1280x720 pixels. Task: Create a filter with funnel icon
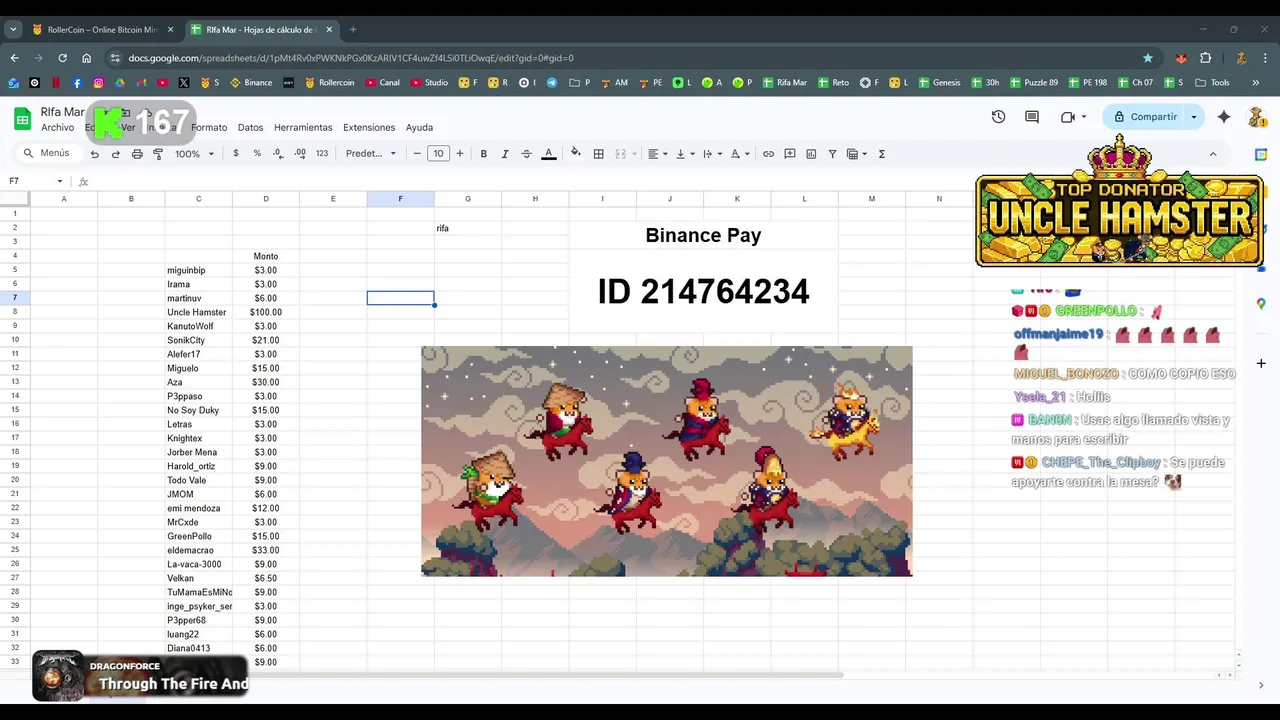[832, 154]
